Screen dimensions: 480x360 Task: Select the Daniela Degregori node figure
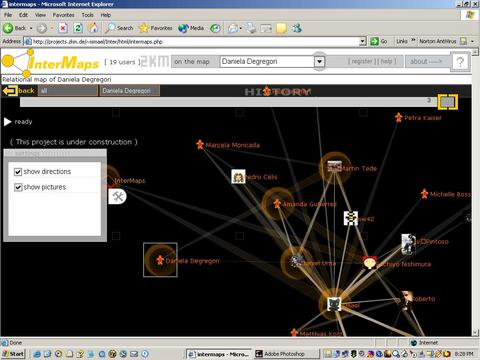[x=160, y=260]
